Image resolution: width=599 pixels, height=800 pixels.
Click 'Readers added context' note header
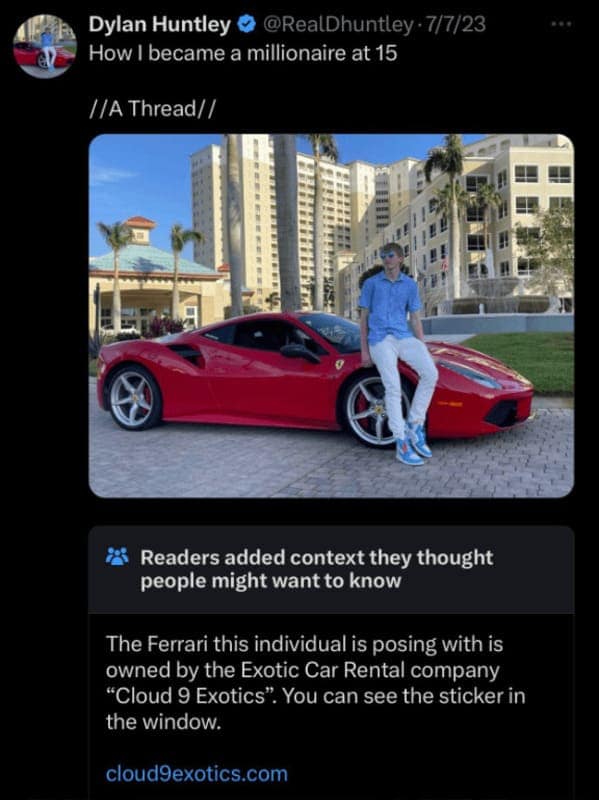(x=316, y=569)
